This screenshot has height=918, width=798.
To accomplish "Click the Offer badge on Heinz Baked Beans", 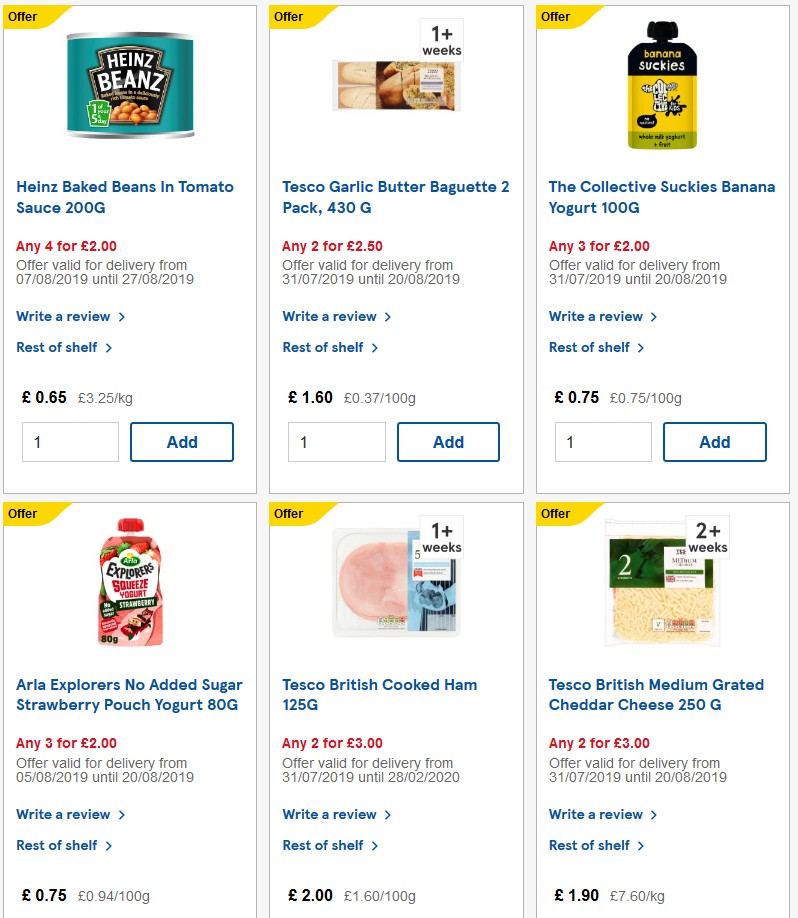I will 24,17.
